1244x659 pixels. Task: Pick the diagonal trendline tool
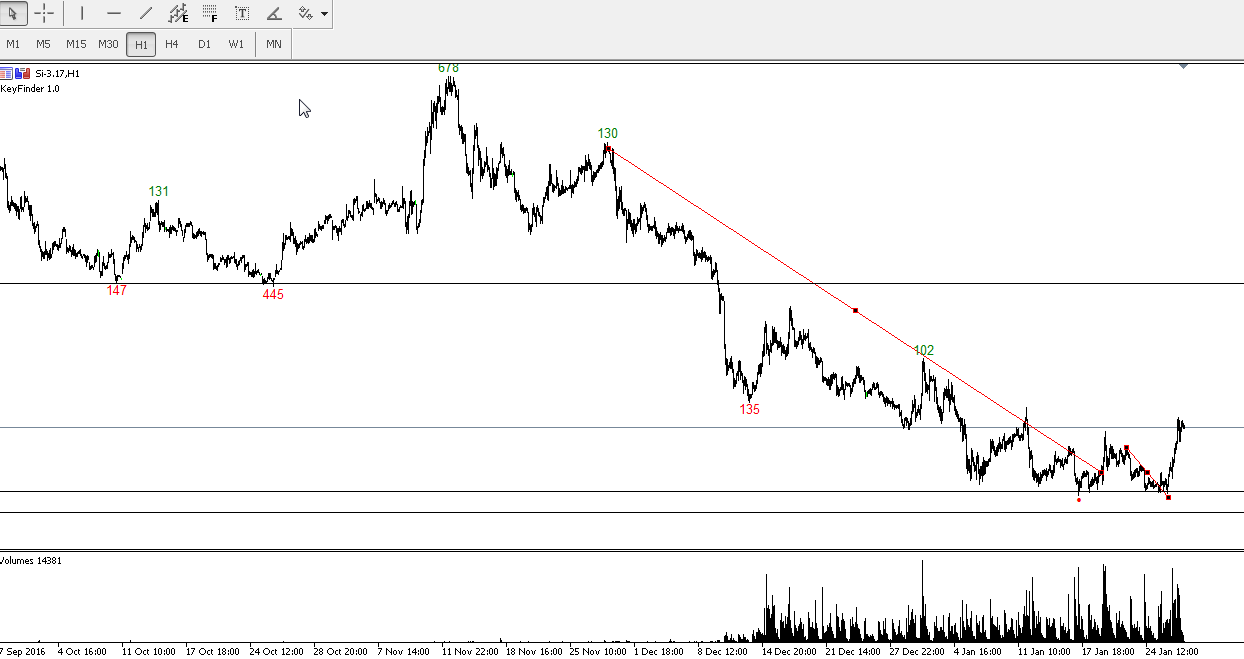pyautogui.click(x=146, y=14)
